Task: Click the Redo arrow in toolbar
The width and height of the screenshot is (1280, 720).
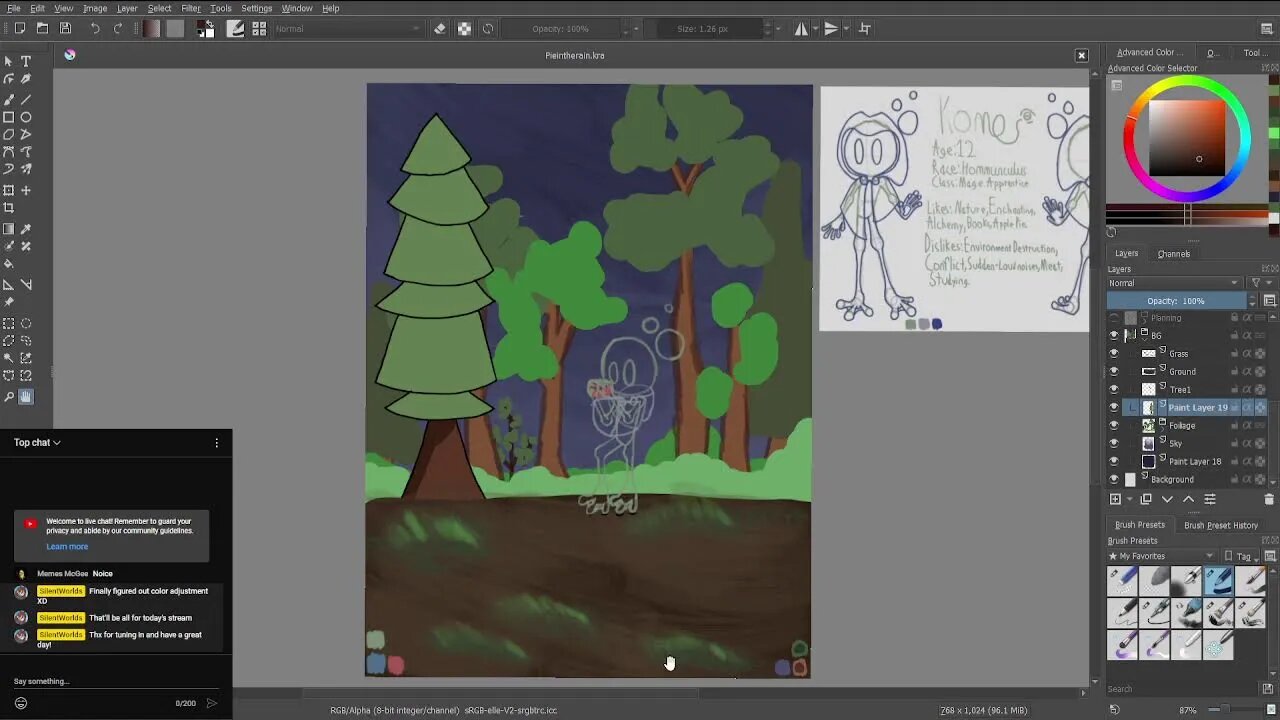Action: [118, 29]
